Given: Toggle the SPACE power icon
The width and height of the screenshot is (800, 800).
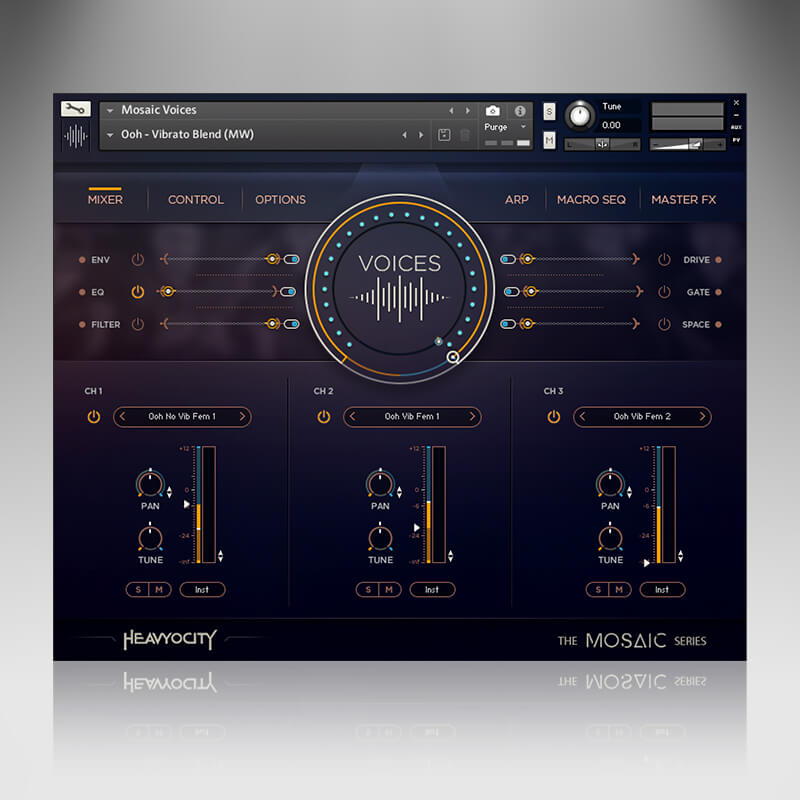Looking at the screenshot, I should [x=664, y=324].
